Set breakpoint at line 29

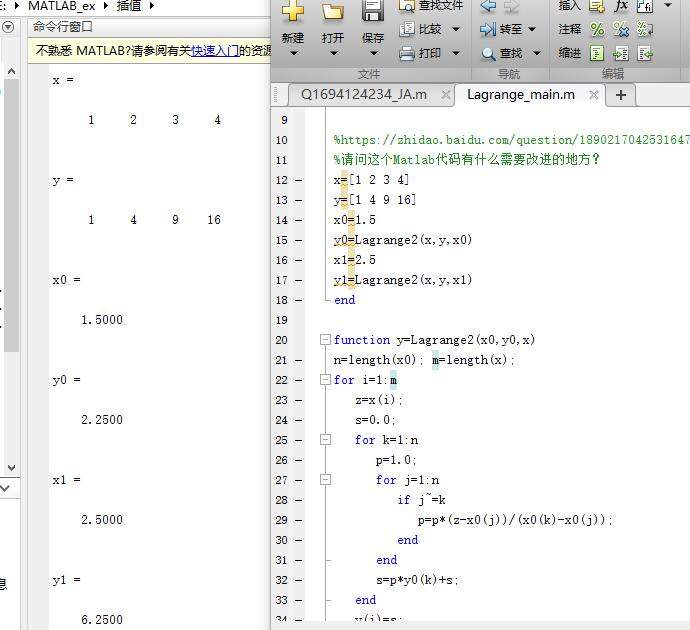click(299, 520)
